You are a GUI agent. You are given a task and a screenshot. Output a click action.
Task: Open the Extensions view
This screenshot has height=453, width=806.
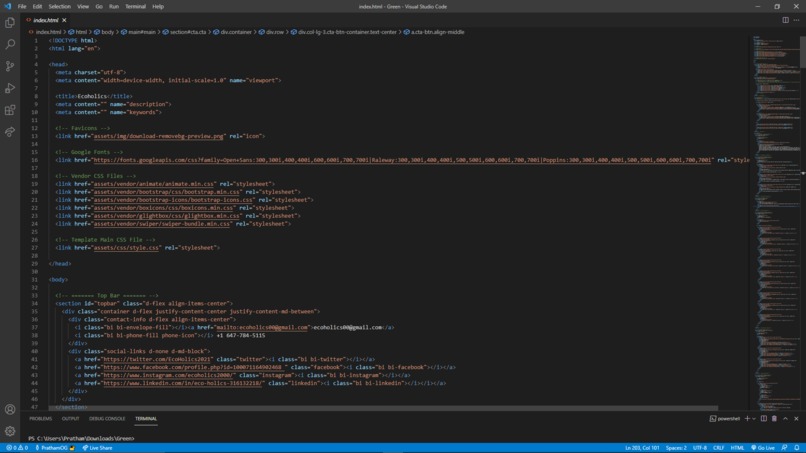pyautogui.click(x=10, y=110)
